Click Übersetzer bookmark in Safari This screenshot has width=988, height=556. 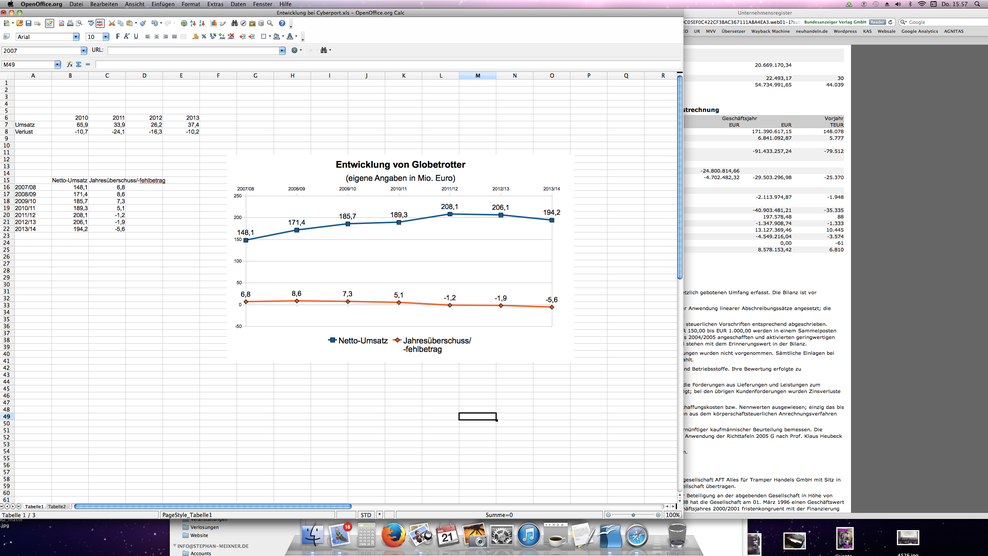[x=733, y=31]
